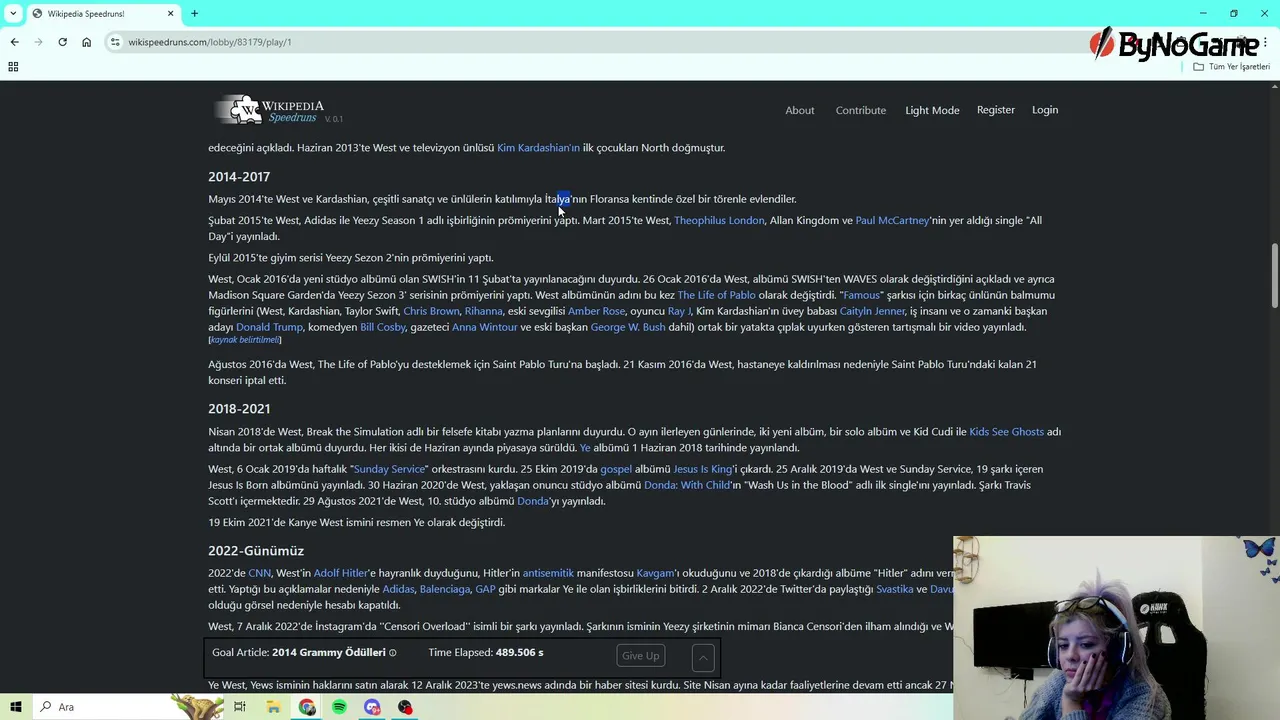This screenshot has height=720, width=1280.
Task: Expand the tab search dropdown
Action: pyautogui.click(x=13, y=13)
